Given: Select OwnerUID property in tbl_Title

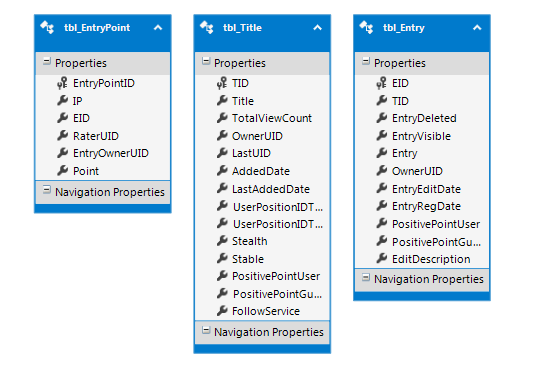Looking at the screenshot, I should click(x=257, y=136).
